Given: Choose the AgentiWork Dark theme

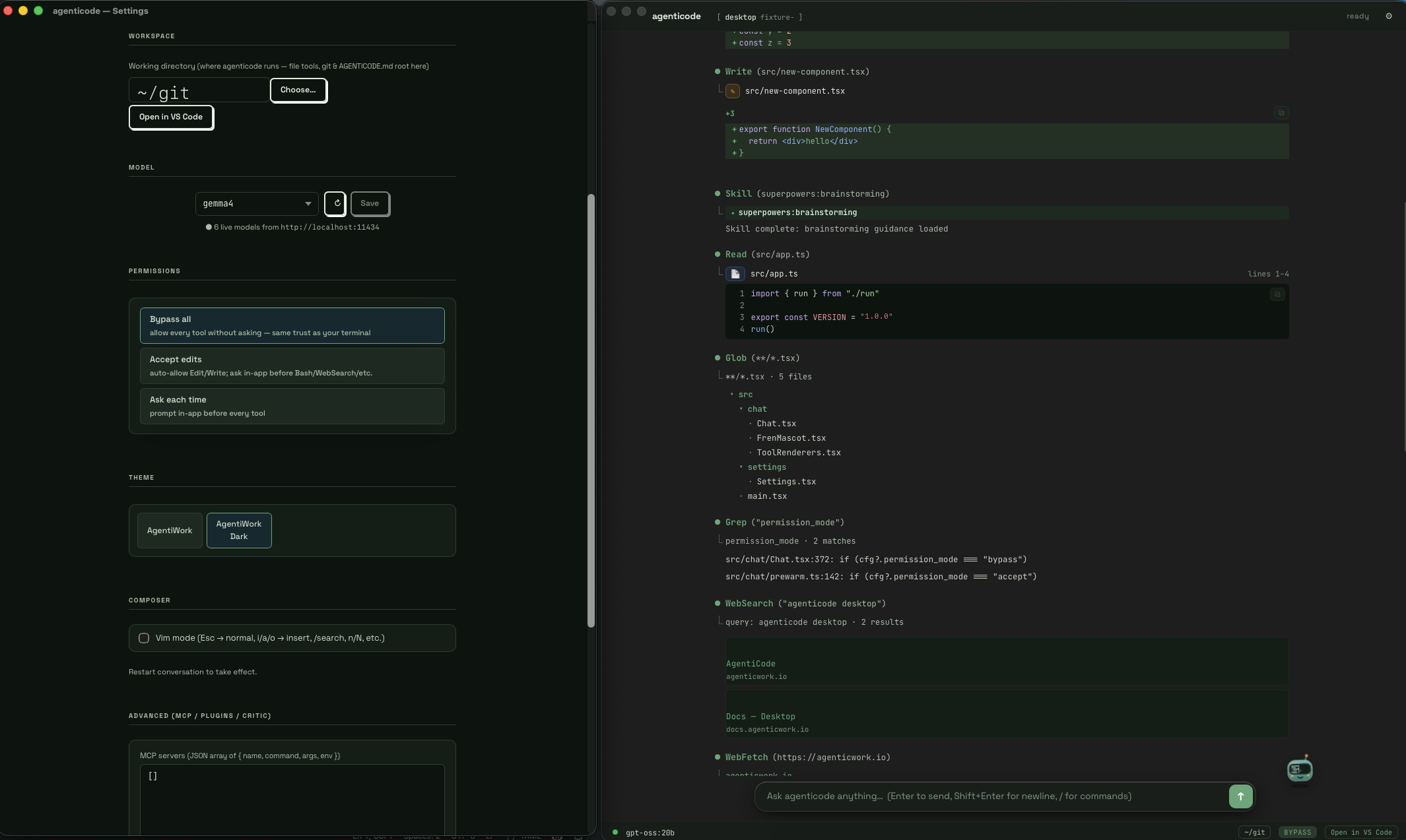Looking at the screenshot, I should [239, 531].
